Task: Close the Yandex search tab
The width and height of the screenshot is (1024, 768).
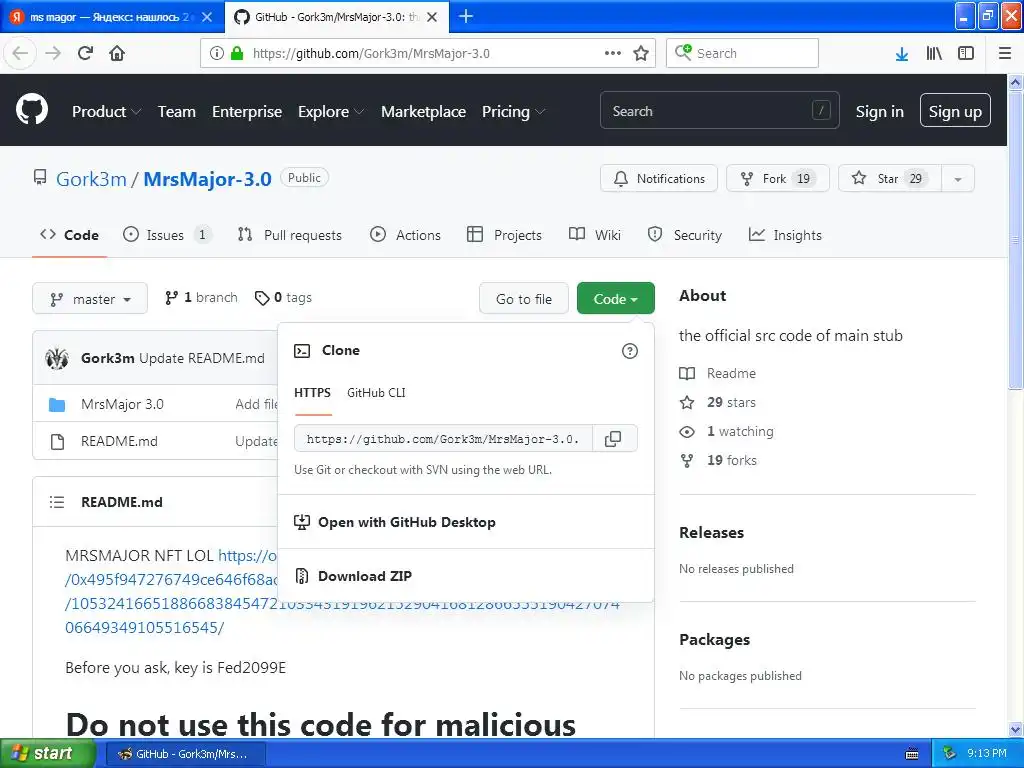Action: pyautogui.click(x=207, y=17)
